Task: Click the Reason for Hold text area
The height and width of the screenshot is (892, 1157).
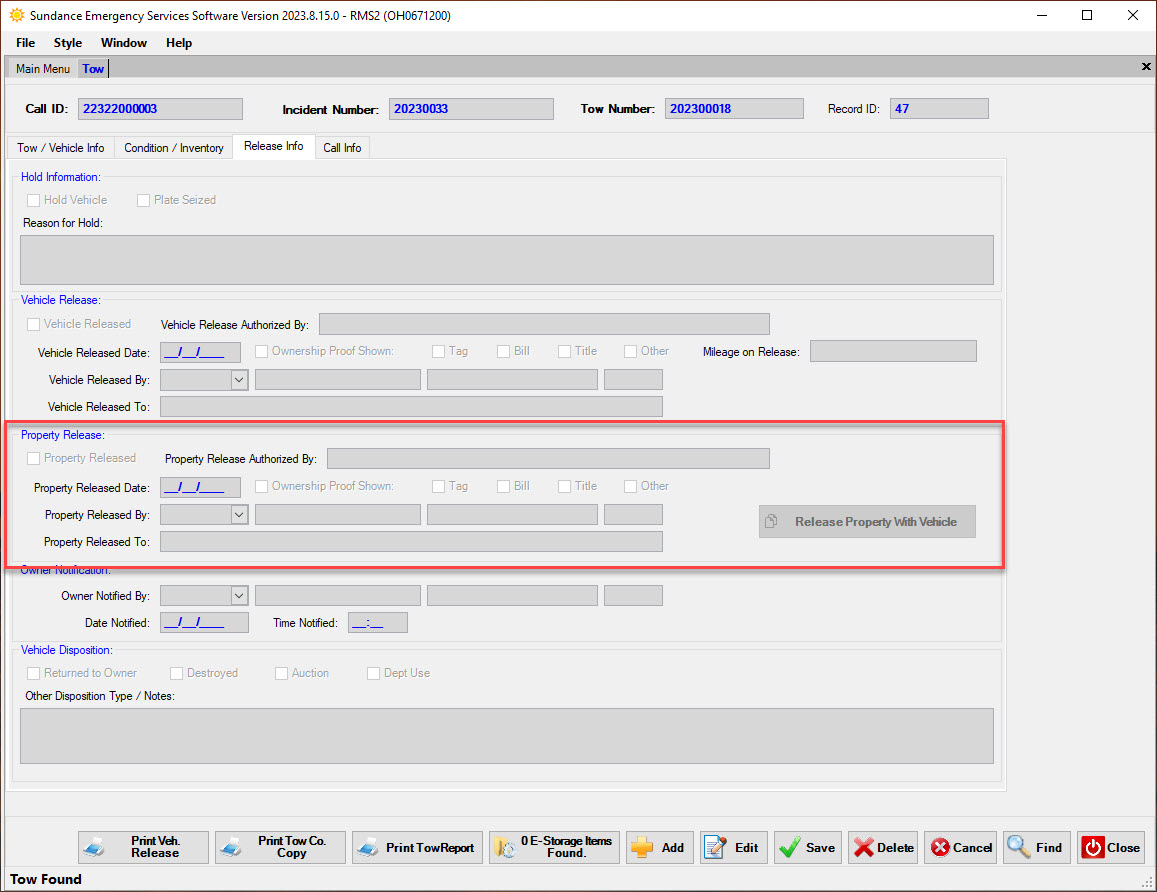Action: tap(506, 260)
